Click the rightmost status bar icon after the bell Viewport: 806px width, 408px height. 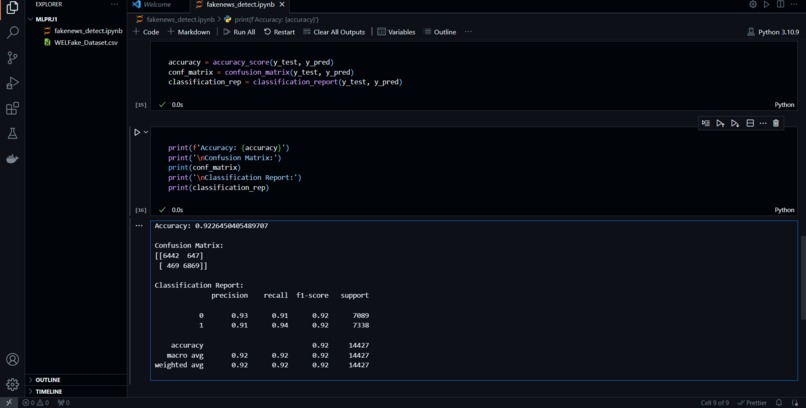[794, 403]
